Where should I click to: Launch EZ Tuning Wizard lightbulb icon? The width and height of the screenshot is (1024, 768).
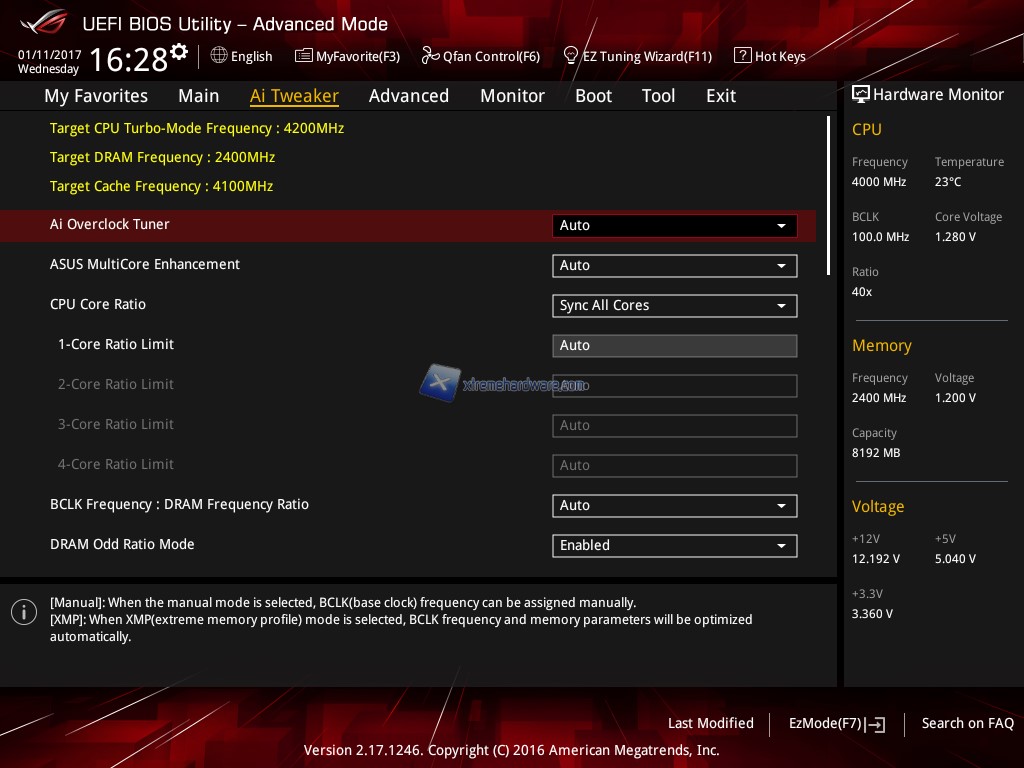[571, 55]
